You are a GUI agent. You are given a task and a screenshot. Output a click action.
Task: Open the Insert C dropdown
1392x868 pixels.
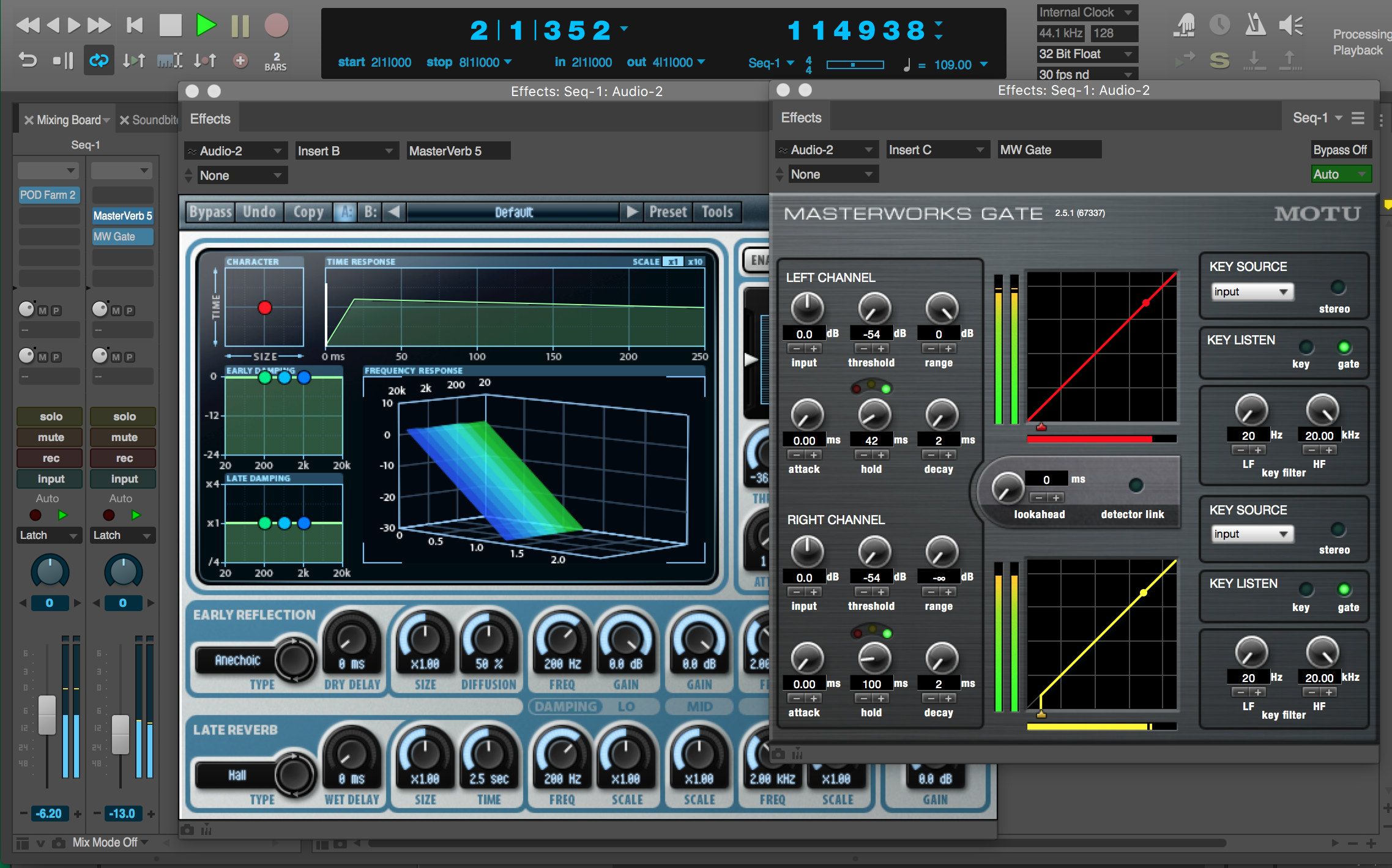937,149
